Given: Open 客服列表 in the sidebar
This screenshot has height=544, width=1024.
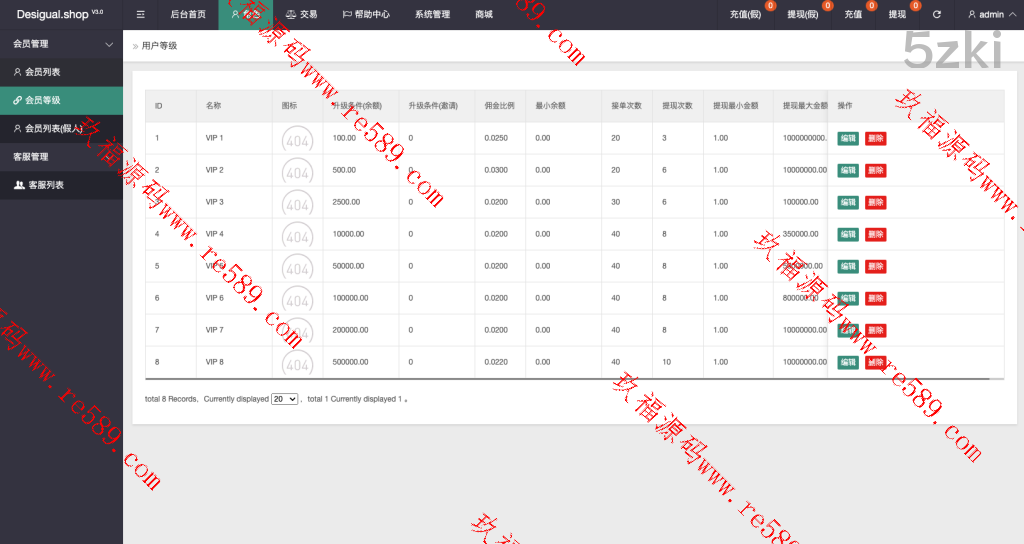Looking at the screenshot, I should 45,185.
